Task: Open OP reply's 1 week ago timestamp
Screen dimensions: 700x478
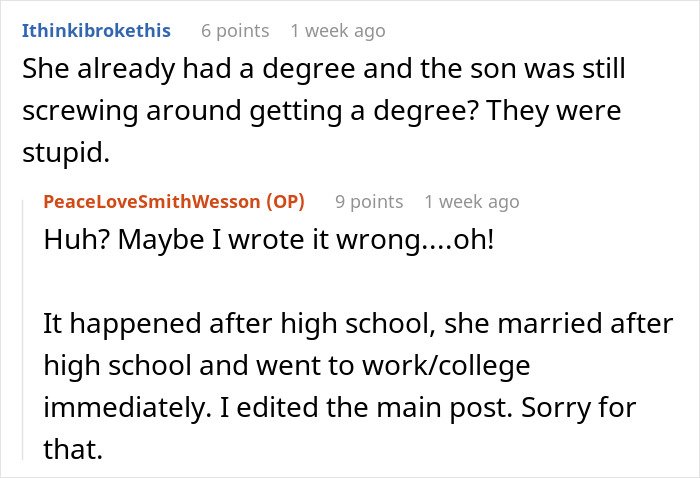Action: (471, 201)
